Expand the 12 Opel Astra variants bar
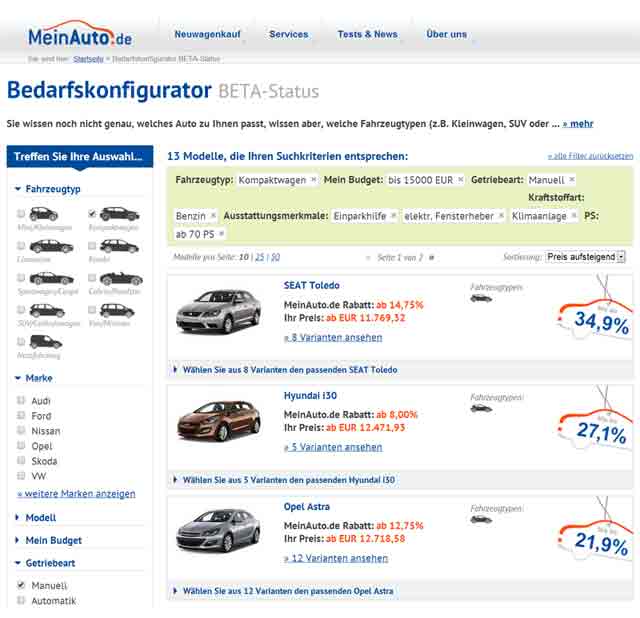 click(400, 591)
